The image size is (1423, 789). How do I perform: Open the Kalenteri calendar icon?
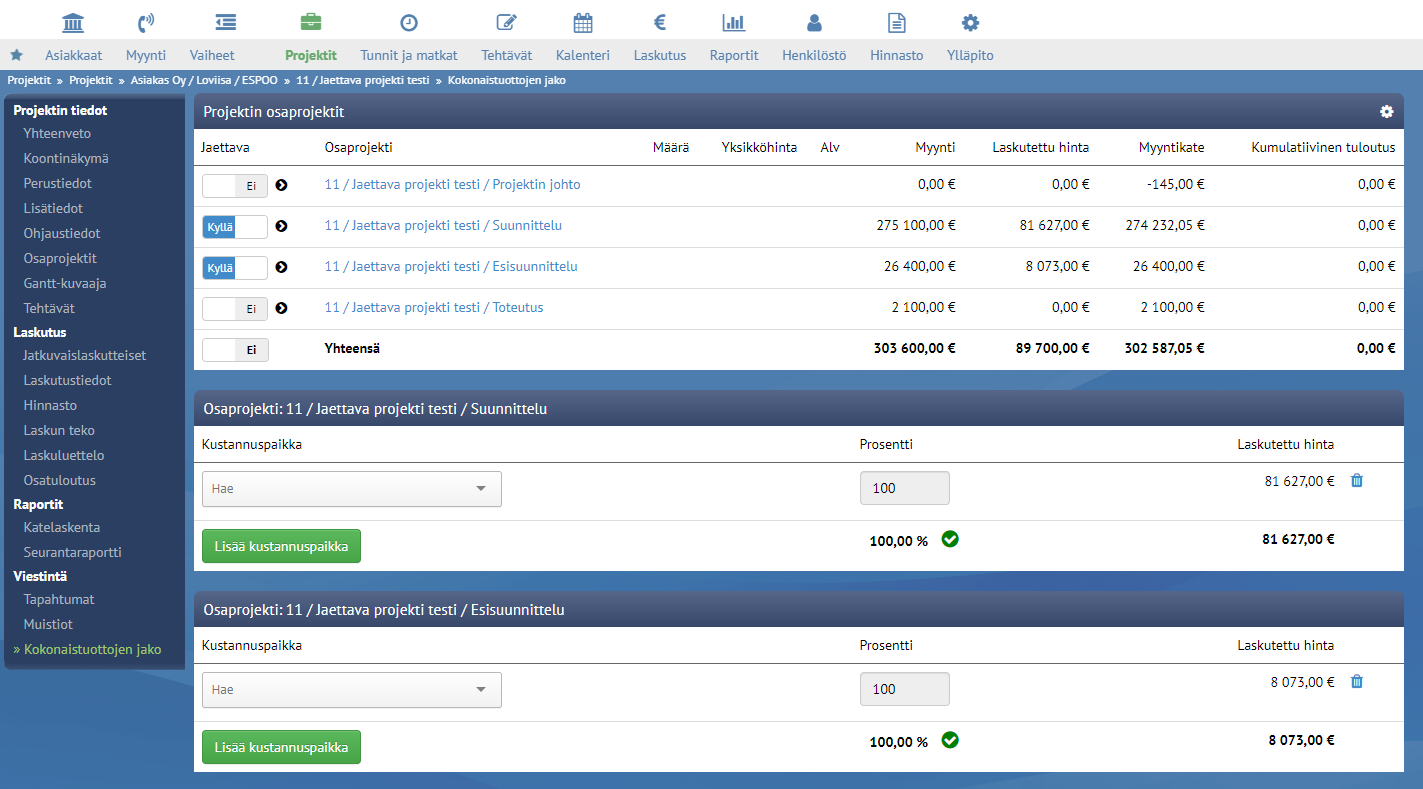pos(583,22)
